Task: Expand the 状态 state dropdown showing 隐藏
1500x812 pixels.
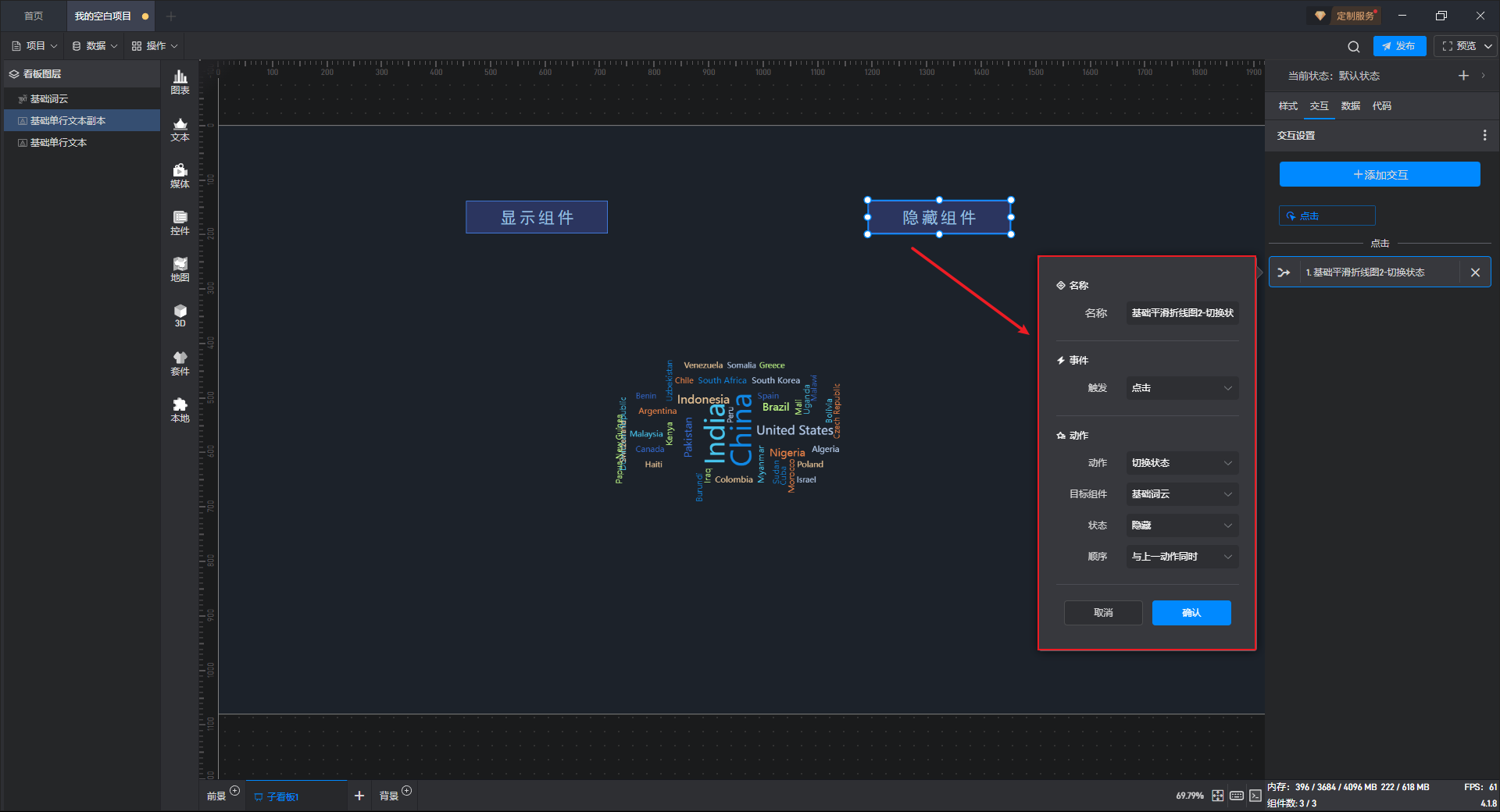Action: point(1182,525)
